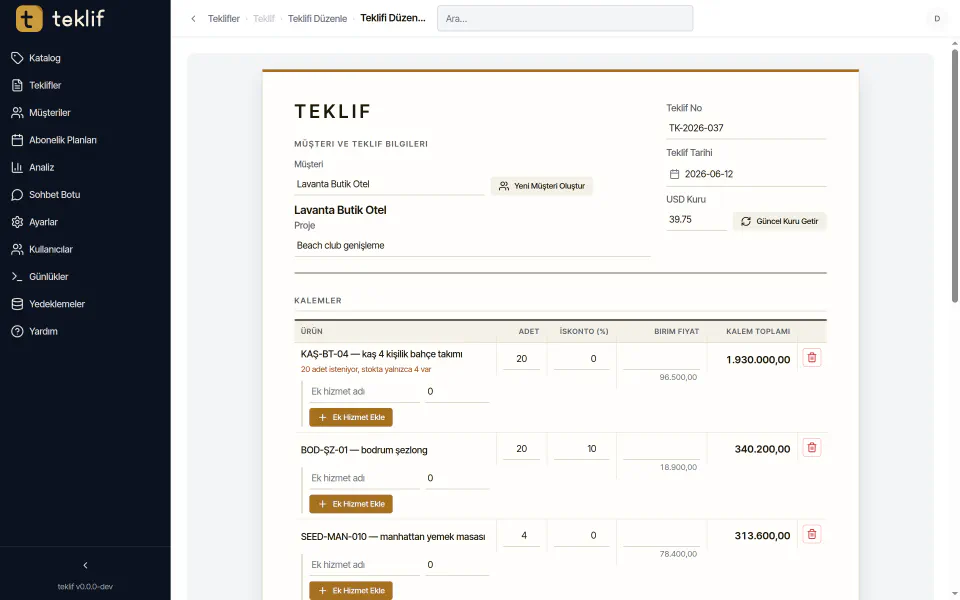Image resolution: width=960 pixels, height=600 pixels.
Task: Click Ek hizmet adı field under SEED-MAN-010
Action: (x=365, y=565)
